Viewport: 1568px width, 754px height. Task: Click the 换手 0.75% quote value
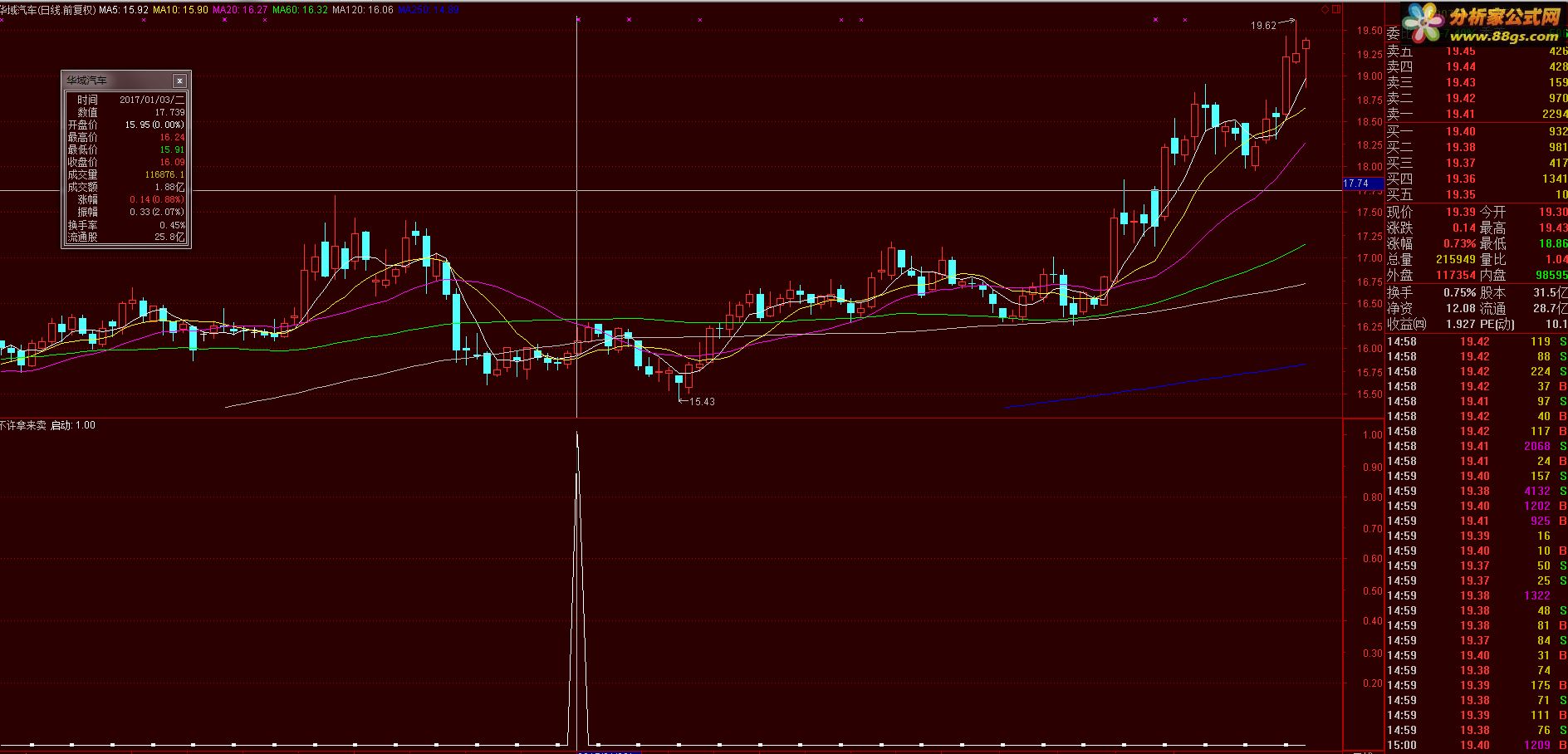click(1459, 293)
